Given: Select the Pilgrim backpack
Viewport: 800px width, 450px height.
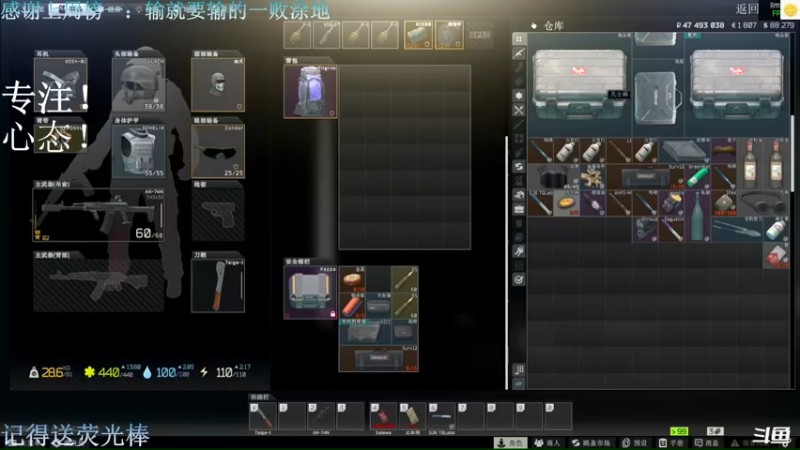Looking at the screenshot, I should click(x=310, y=91).
